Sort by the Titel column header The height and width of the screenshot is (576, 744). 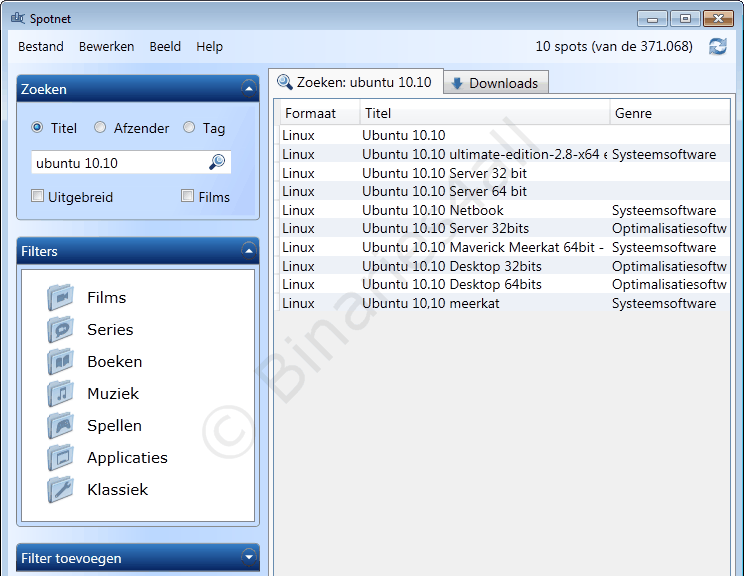[485, 113]
